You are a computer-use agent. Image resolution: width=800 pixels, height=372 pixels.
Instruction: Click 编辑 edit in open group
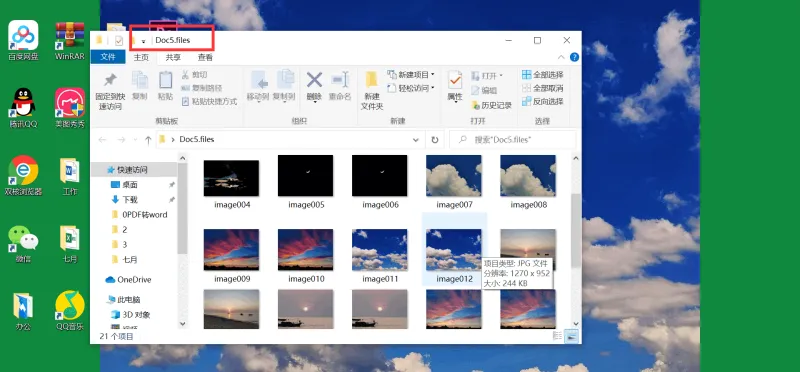pos(484,90)
